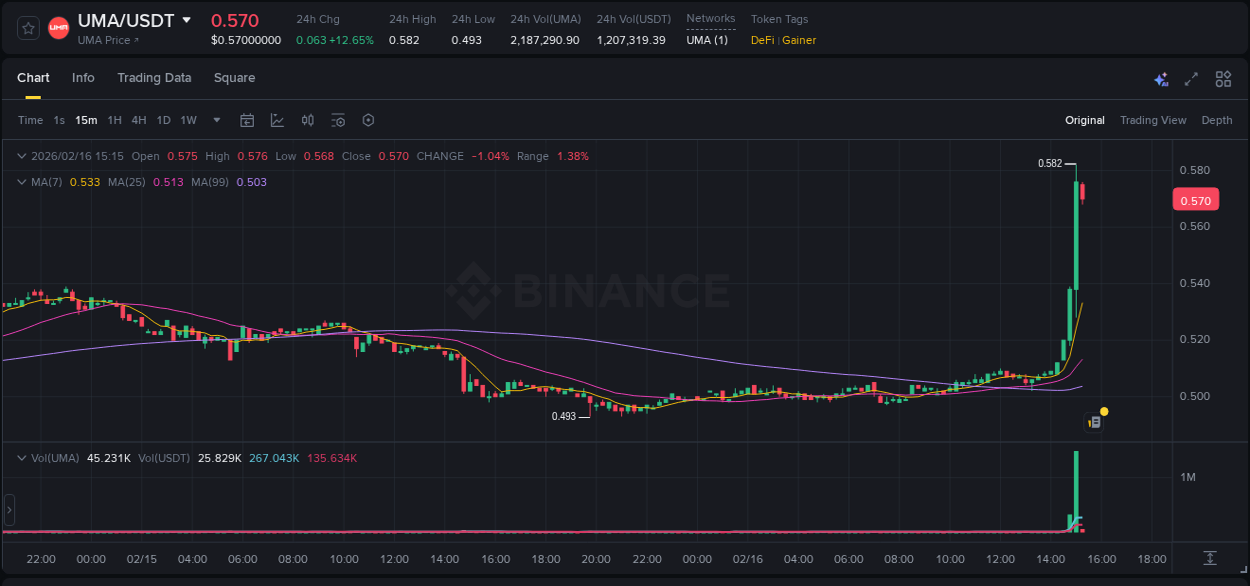Click the small order book icon near latest candle

tap(1094, 420)
